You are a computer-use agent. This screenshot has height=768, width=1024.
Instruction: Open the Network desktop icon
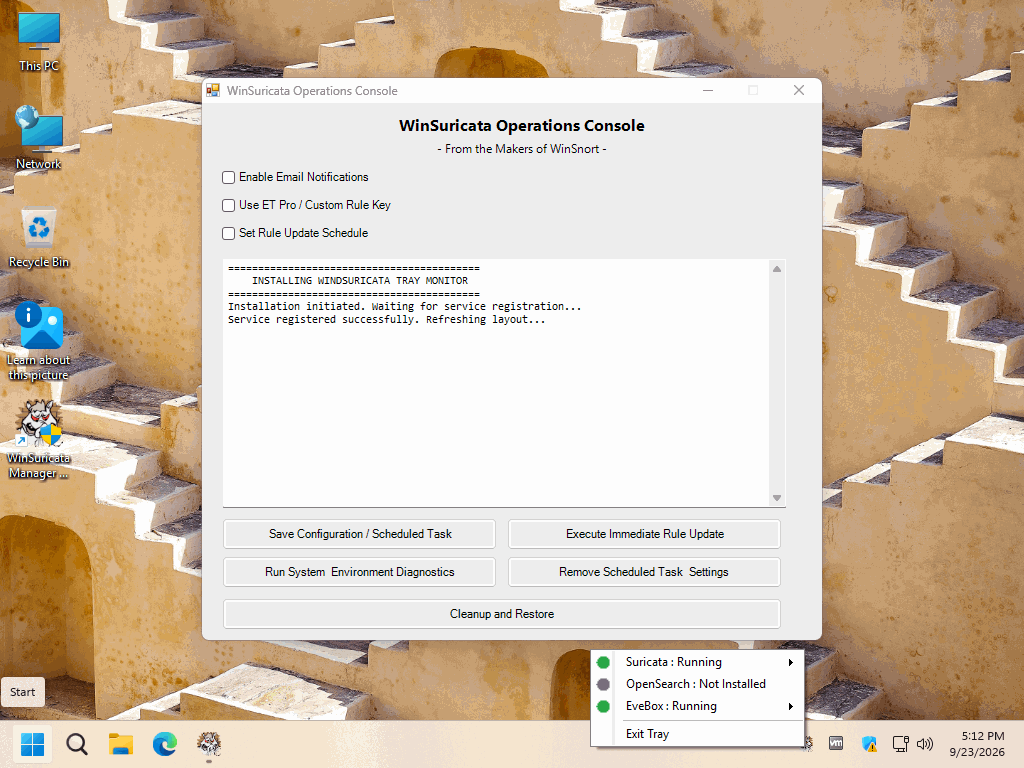click(x=39, y=138)
